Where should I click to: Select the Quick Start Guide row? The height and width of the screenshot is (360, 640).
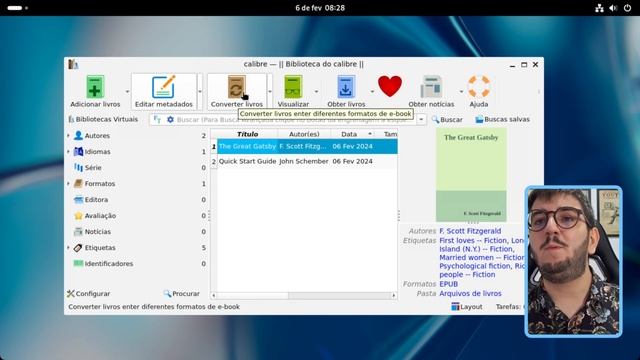(304, 161)
